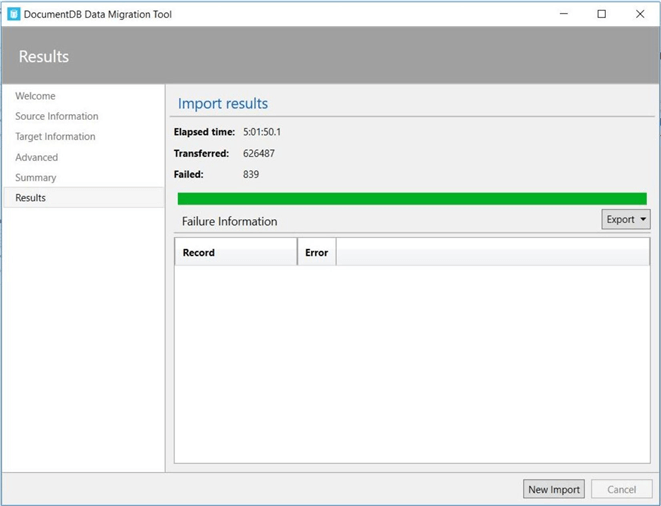
Task: Click the Import results heading
Action: coord(223,104)
